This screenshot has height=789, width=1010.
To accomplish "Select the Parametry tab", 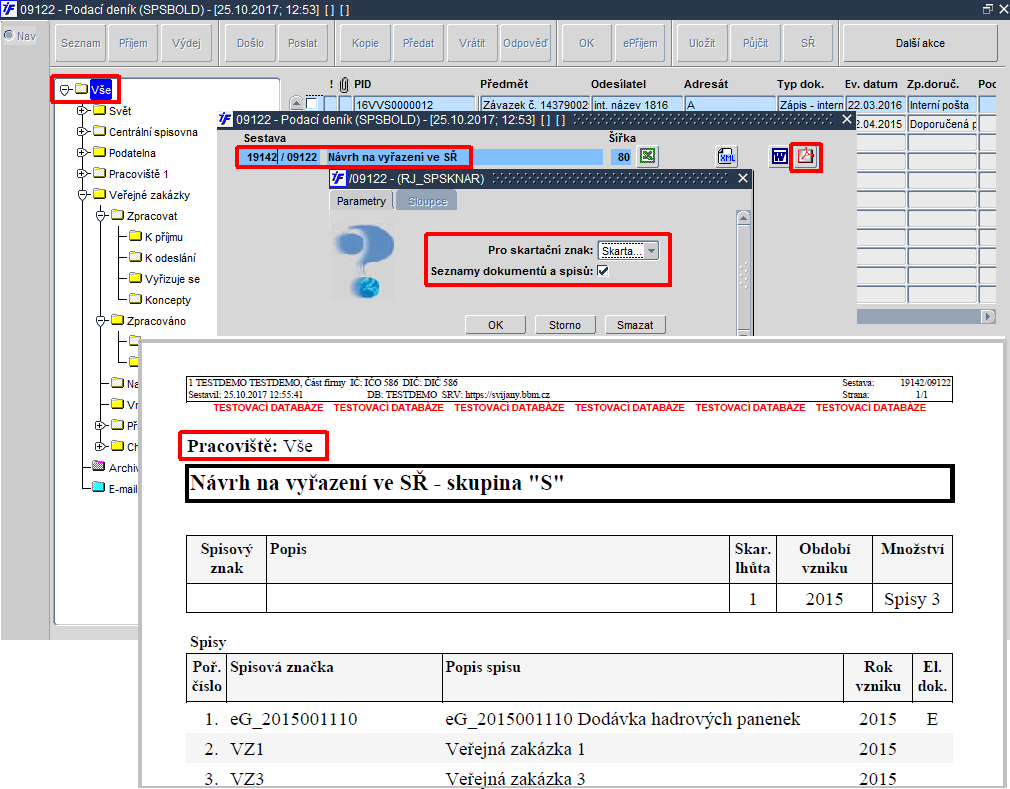I will tap(361, 201).
